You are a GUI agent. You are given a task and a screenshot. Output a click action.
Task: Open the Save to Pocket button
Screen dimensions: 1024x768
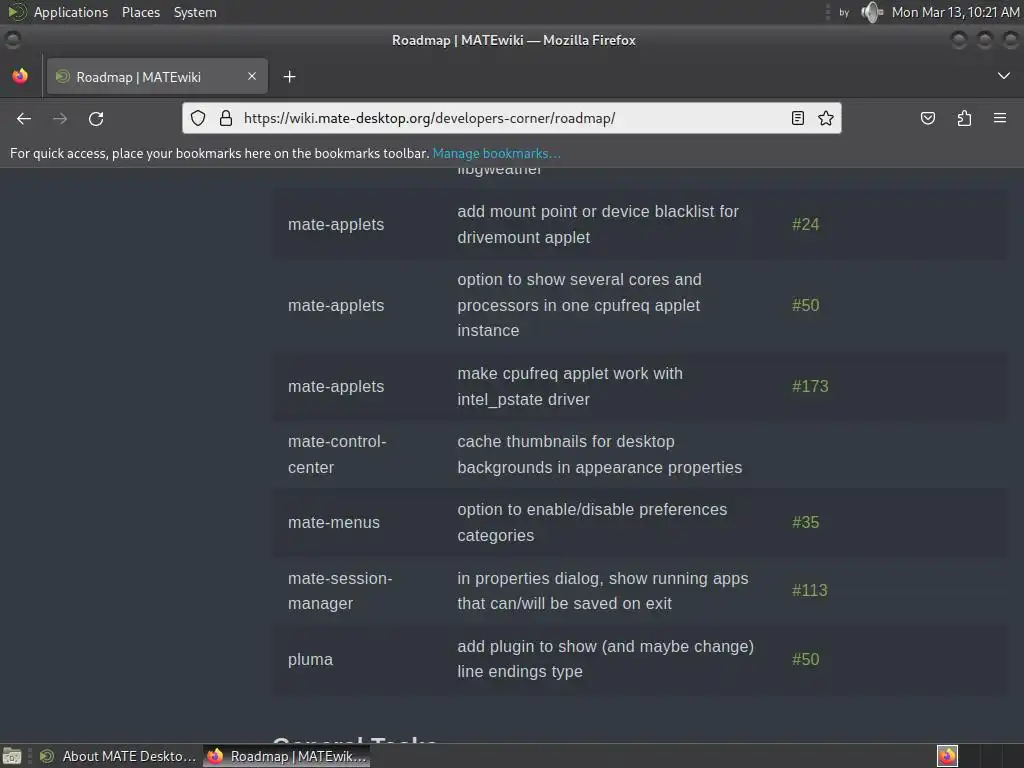click(927, 118)
